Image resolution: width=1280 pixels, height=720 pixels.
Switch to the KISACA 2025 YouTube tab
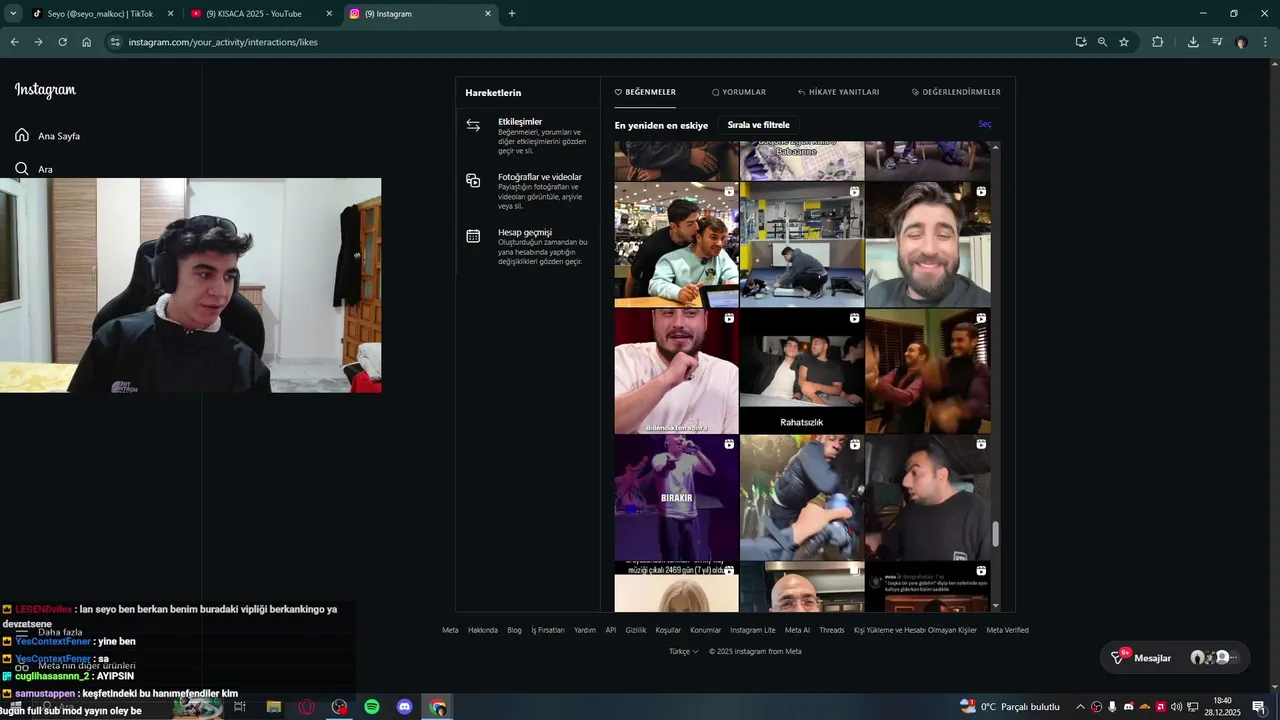coord(262,14)
